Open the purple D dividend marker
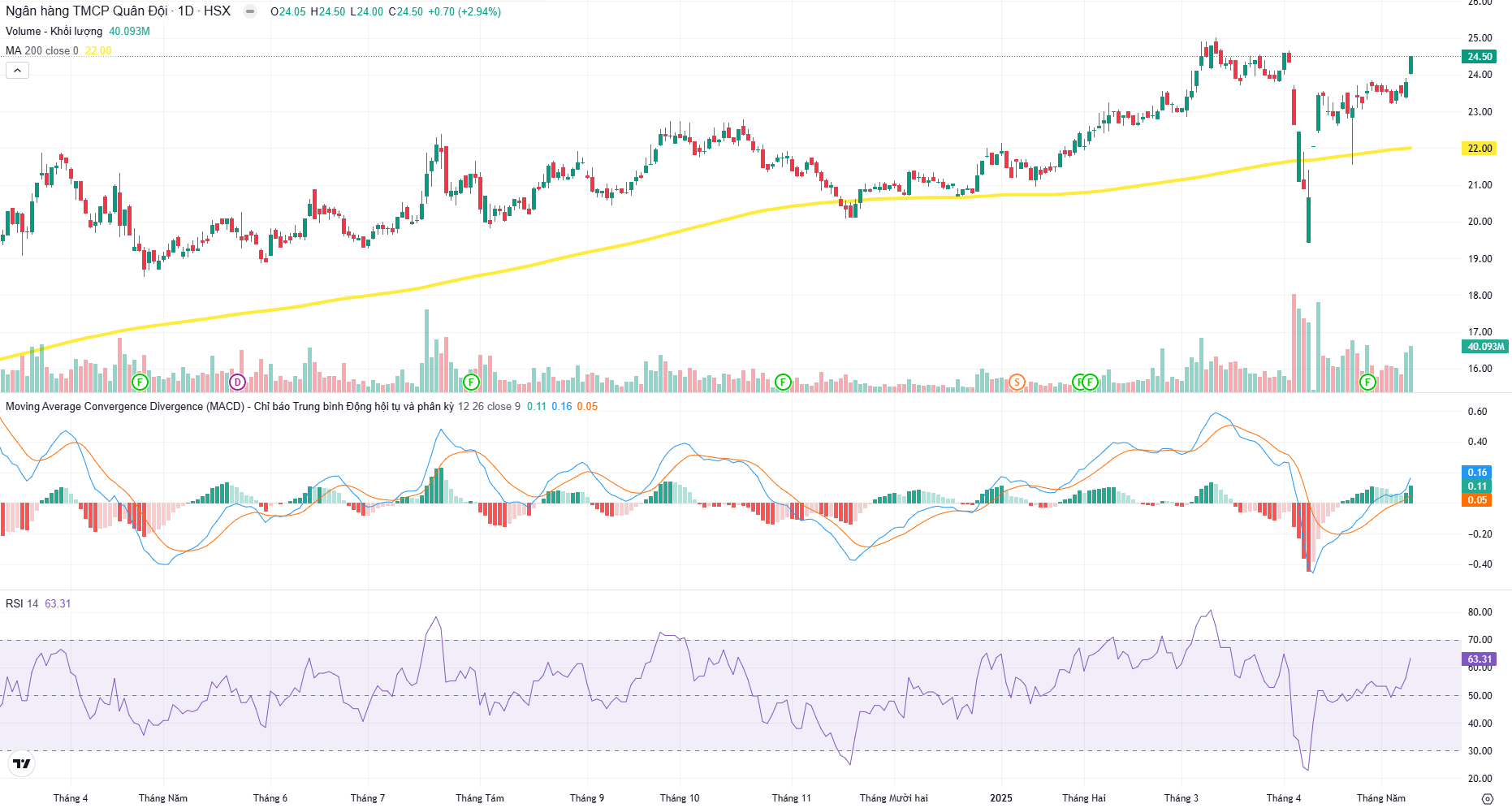 click(237, 382)
